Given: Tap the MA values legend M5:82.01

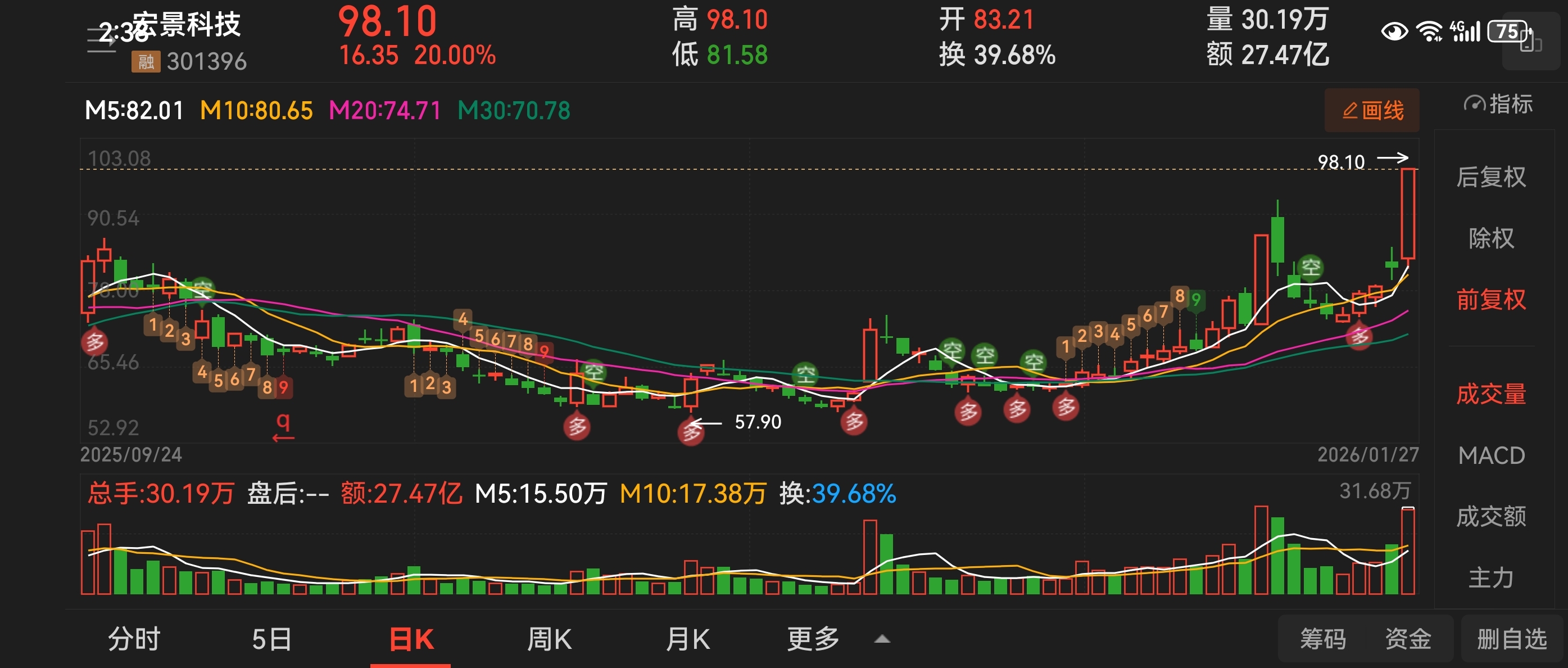Looking at the screenshot, I should pyautogui.click(x=134, y=111).
